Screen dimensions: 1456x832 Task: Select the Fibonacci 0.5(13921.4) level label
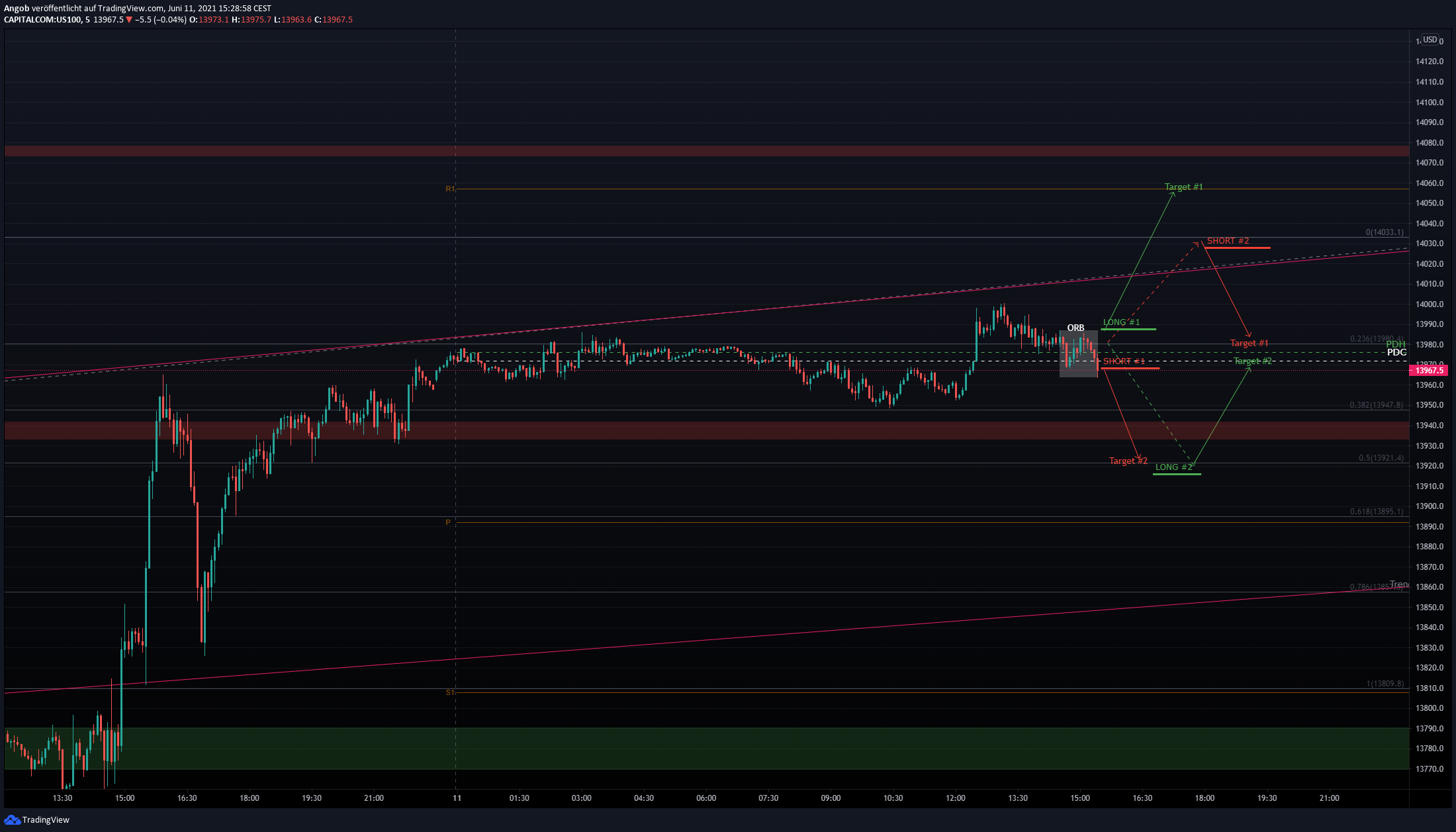tap(1381, 458)
